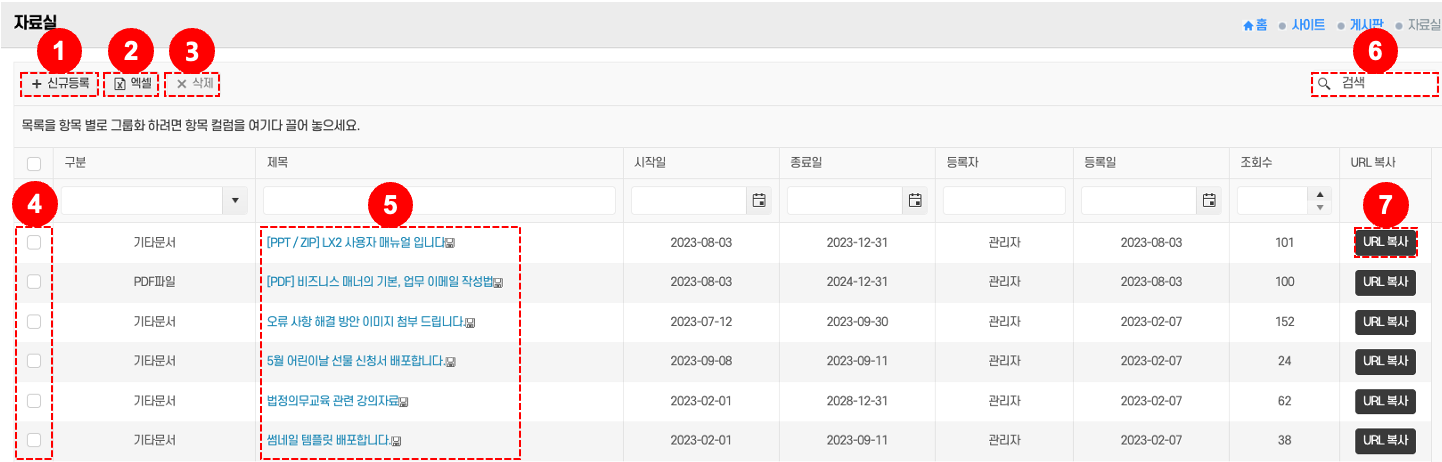The height and width of the screenshot is (462, 1442).
Task: Go to 게시판 in the breadcrumb
Action: click(x=1367, y=25)
